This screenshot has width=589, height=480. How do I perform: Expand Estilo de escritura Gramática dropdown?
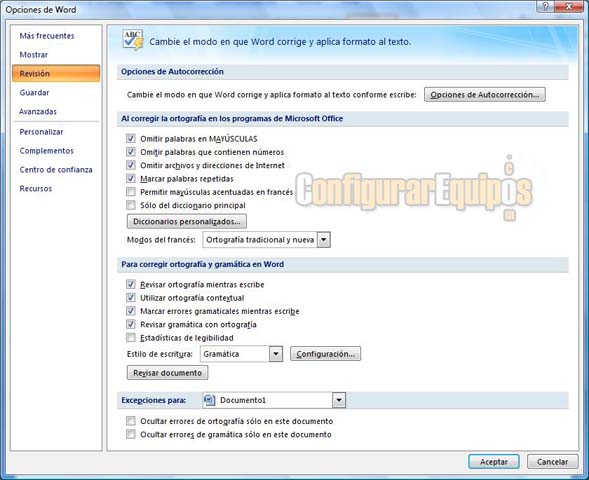pos(276,354)
